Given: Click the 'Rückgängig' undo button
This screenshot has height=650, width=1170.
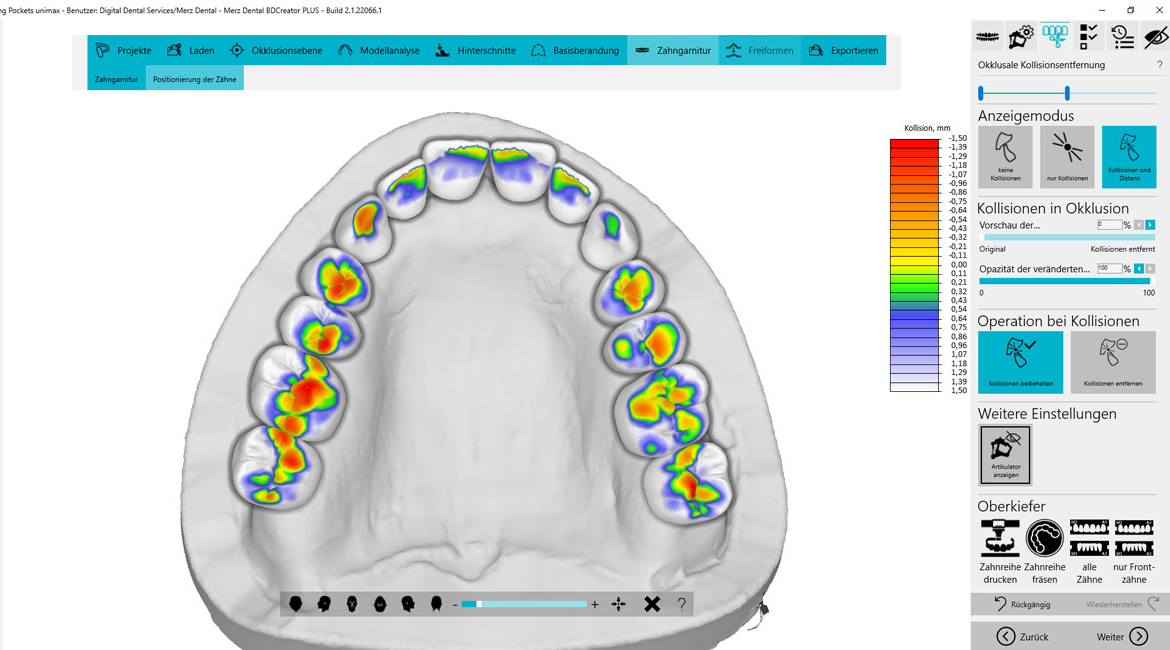Looking at the screenshot, I should coord(1022,604).
